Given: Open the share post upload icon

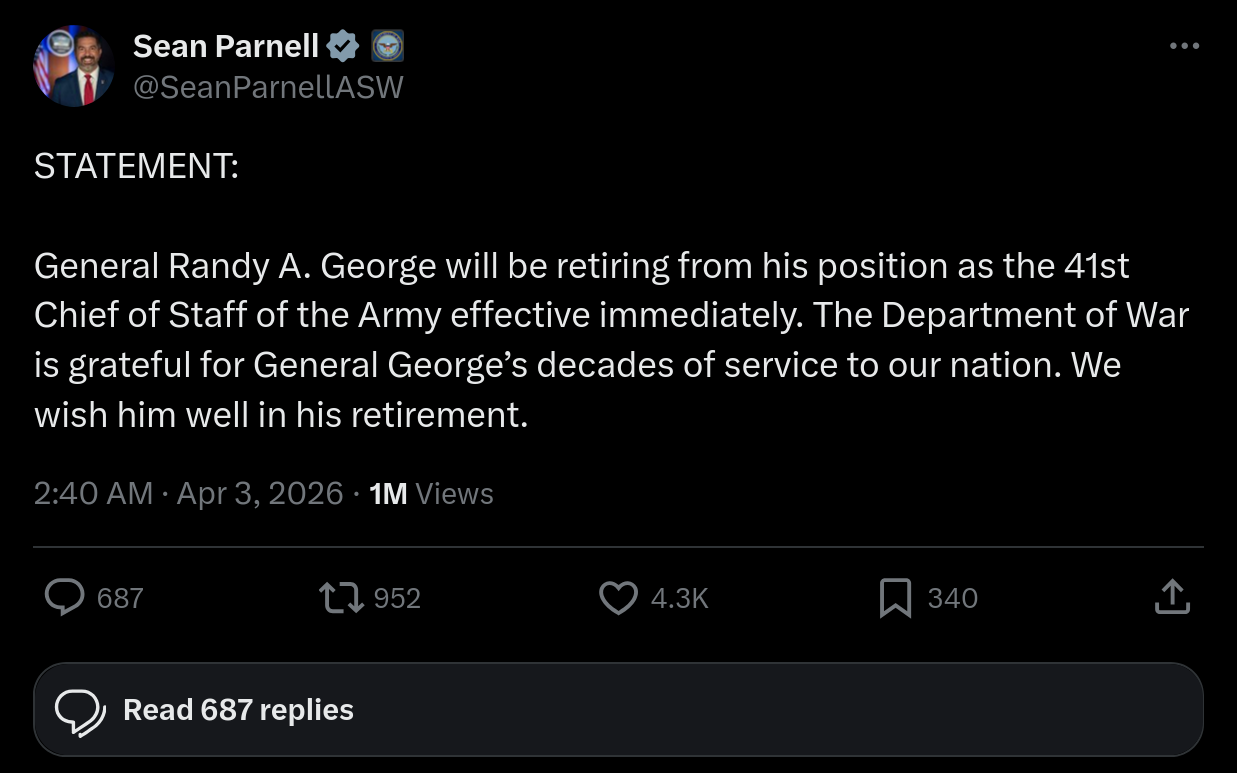Looking at the screenshot, I should click(x=1172, y=598).
